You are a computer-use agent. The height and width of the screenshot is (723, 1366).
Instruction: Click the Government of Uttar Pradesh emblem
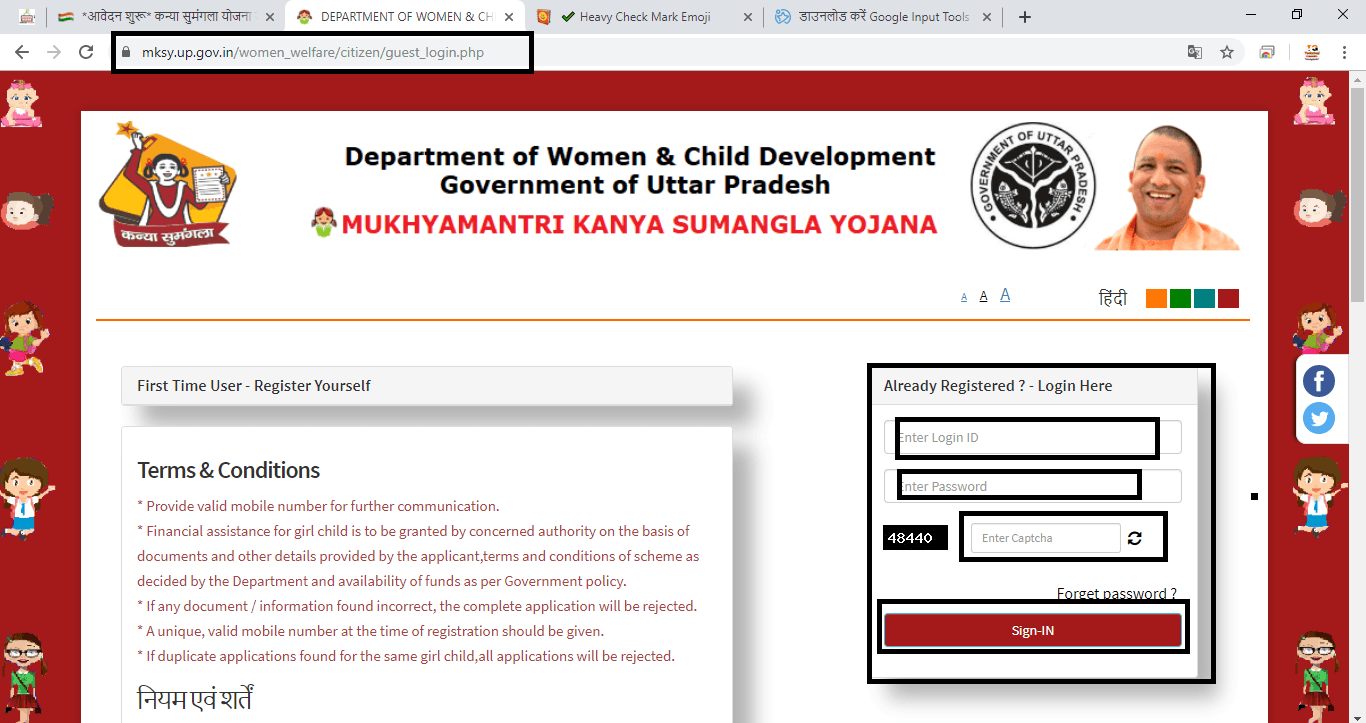pos(1033,186)
